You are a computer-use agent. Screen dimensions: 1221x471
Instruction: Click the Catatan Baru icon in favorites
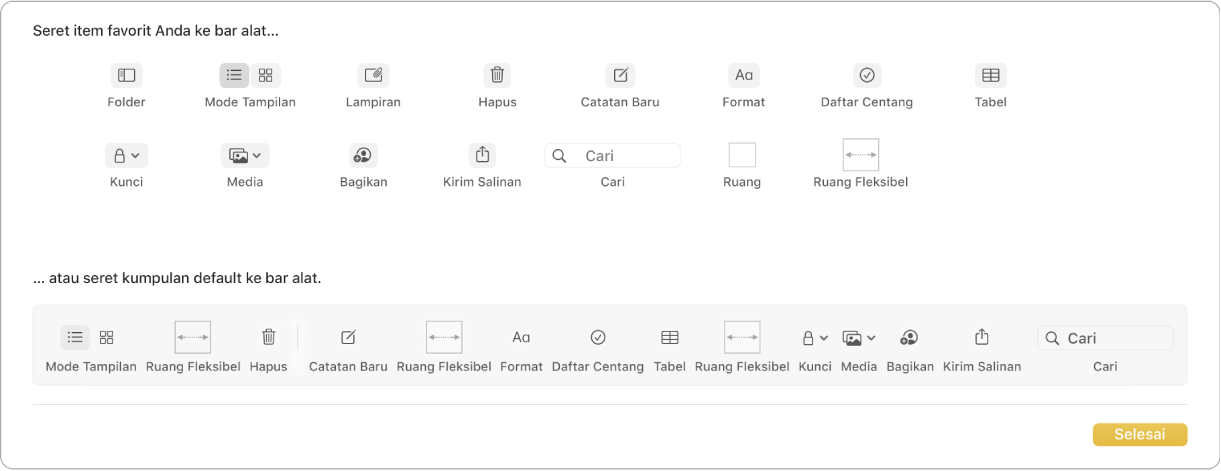pos(620,75)
